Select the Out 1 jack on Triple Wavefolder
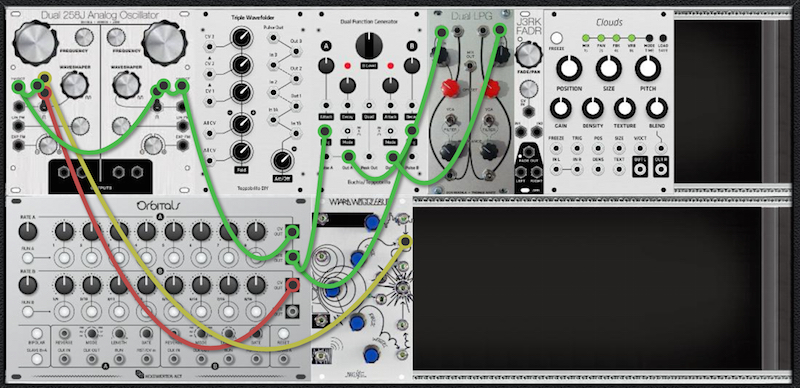800x388 pixels. [295, 106]
